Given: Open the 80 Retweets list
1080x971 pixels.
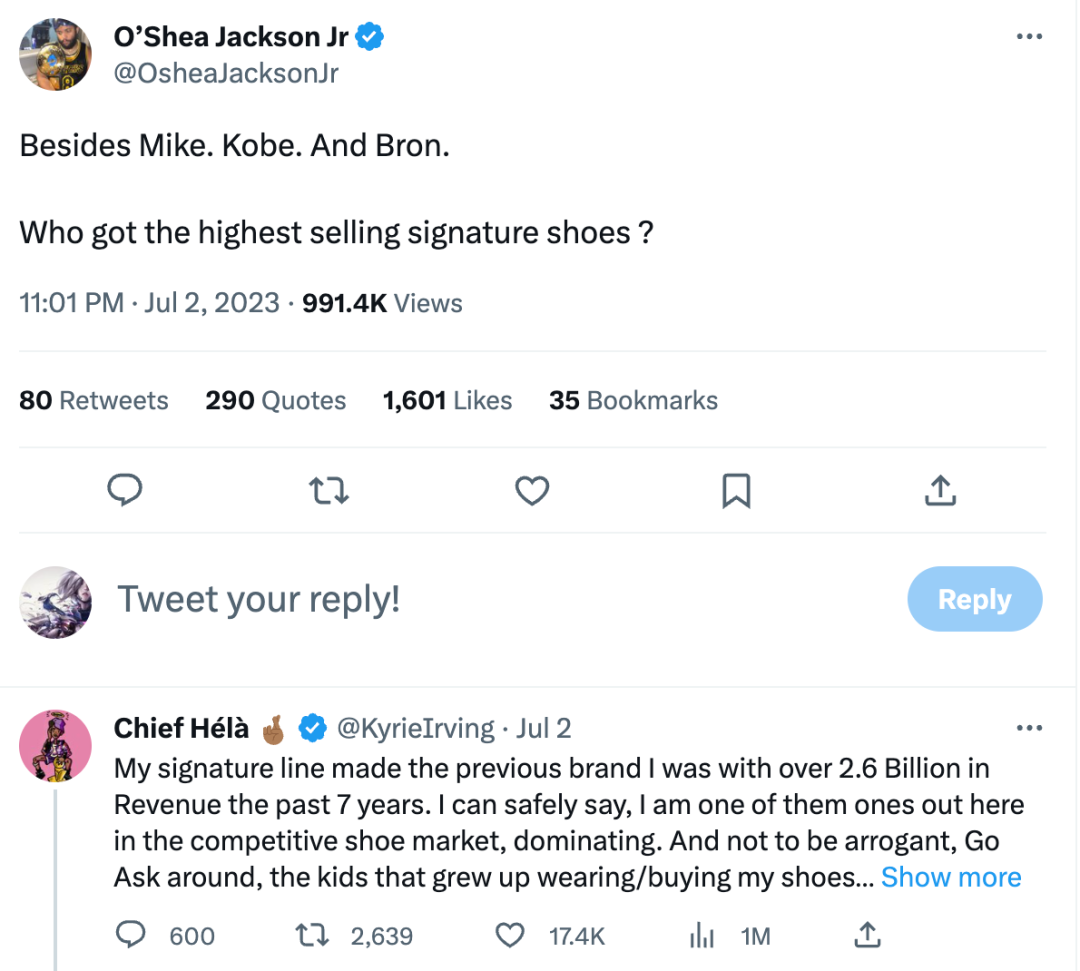Looking at the screenshot, I should [94, 401].
